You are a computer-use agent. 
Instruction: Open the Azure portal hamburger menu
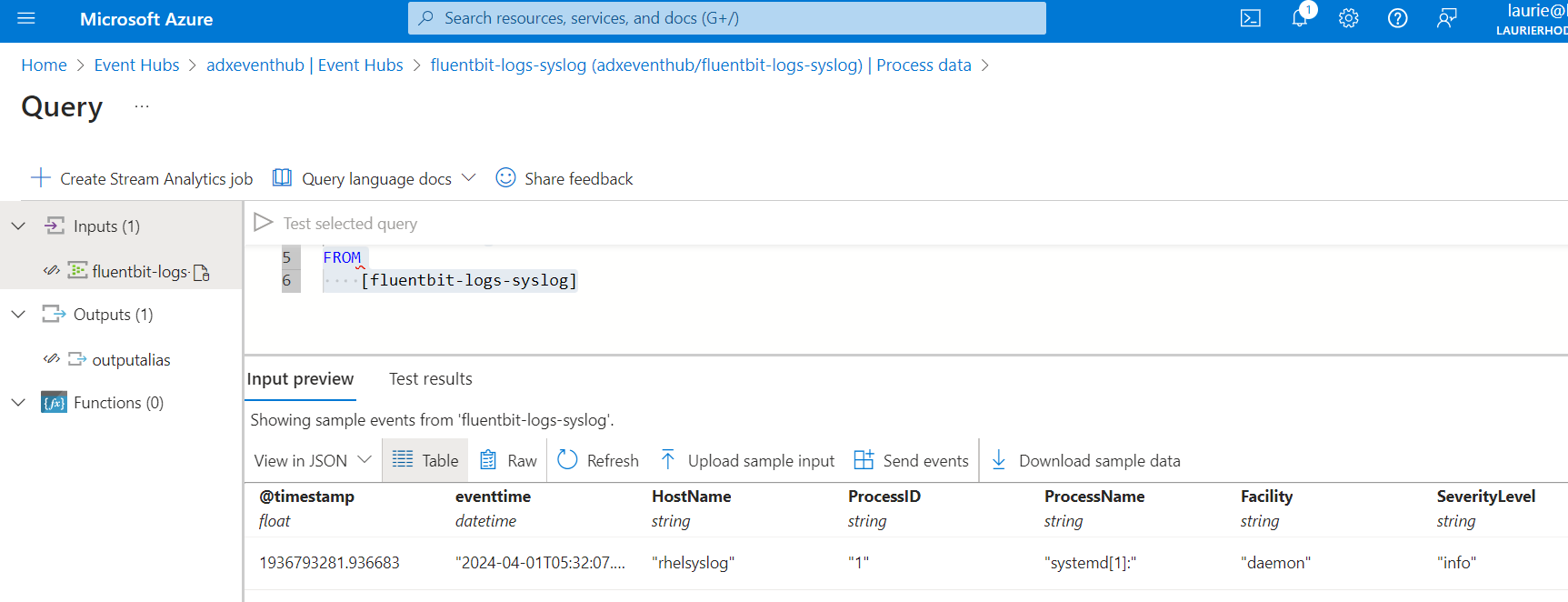coord(25,18)
